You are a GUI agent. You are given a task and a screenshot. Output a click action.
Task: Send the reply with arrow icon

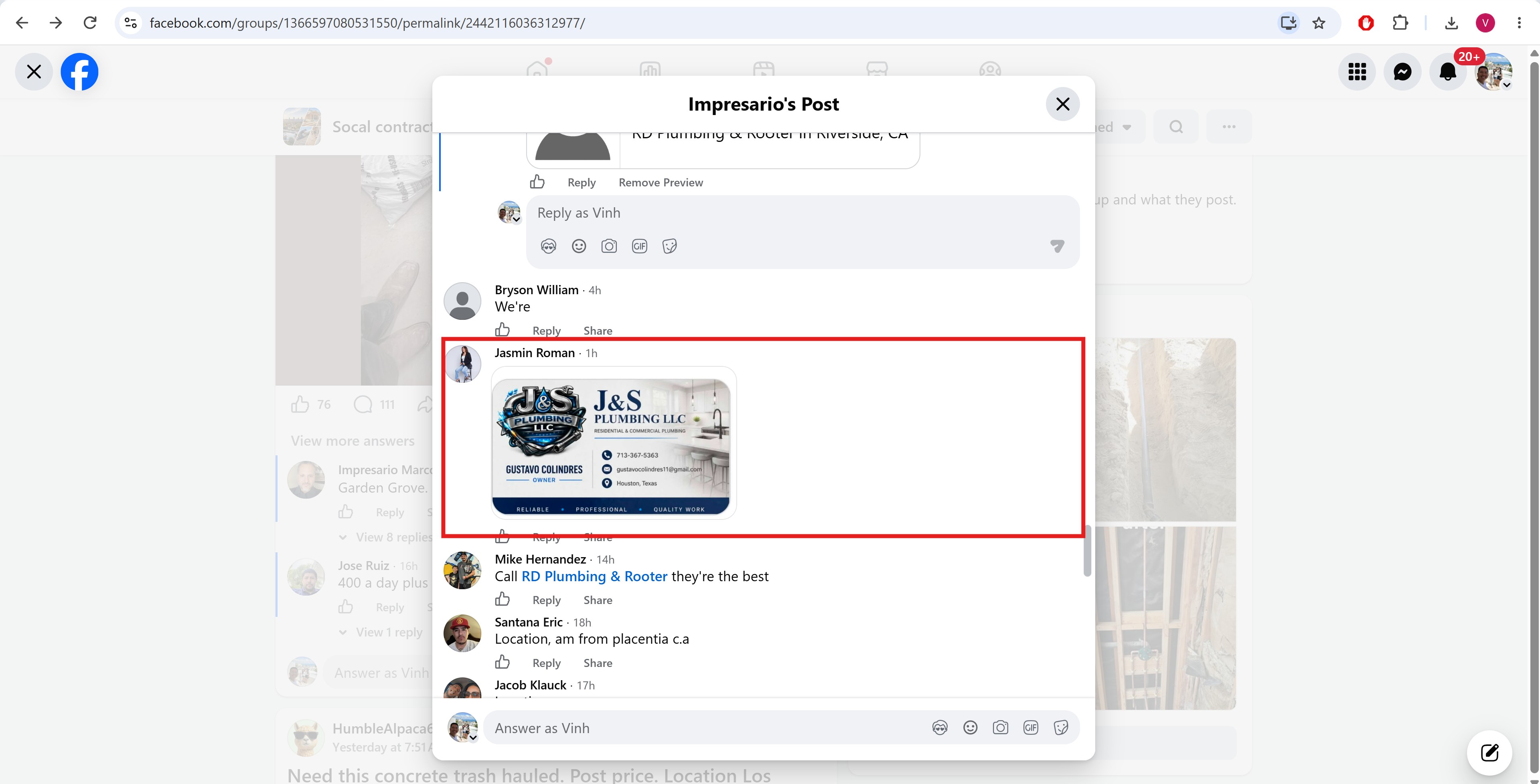[1057, 246]
